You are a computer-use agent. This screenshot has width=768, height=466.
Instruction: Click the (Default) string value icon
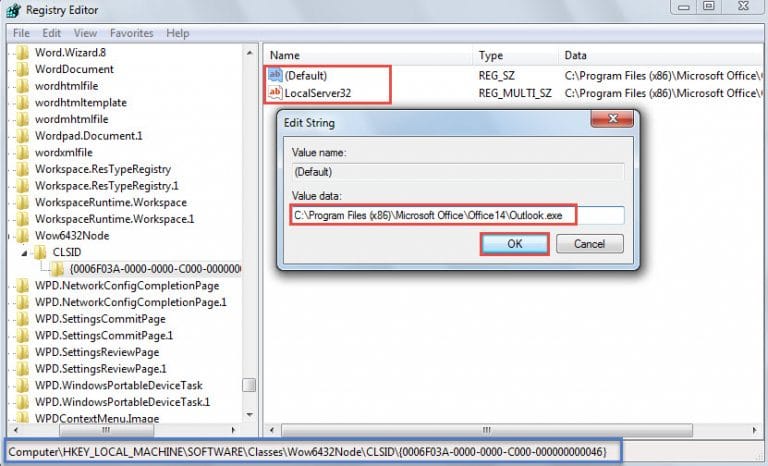coord(275,75)
